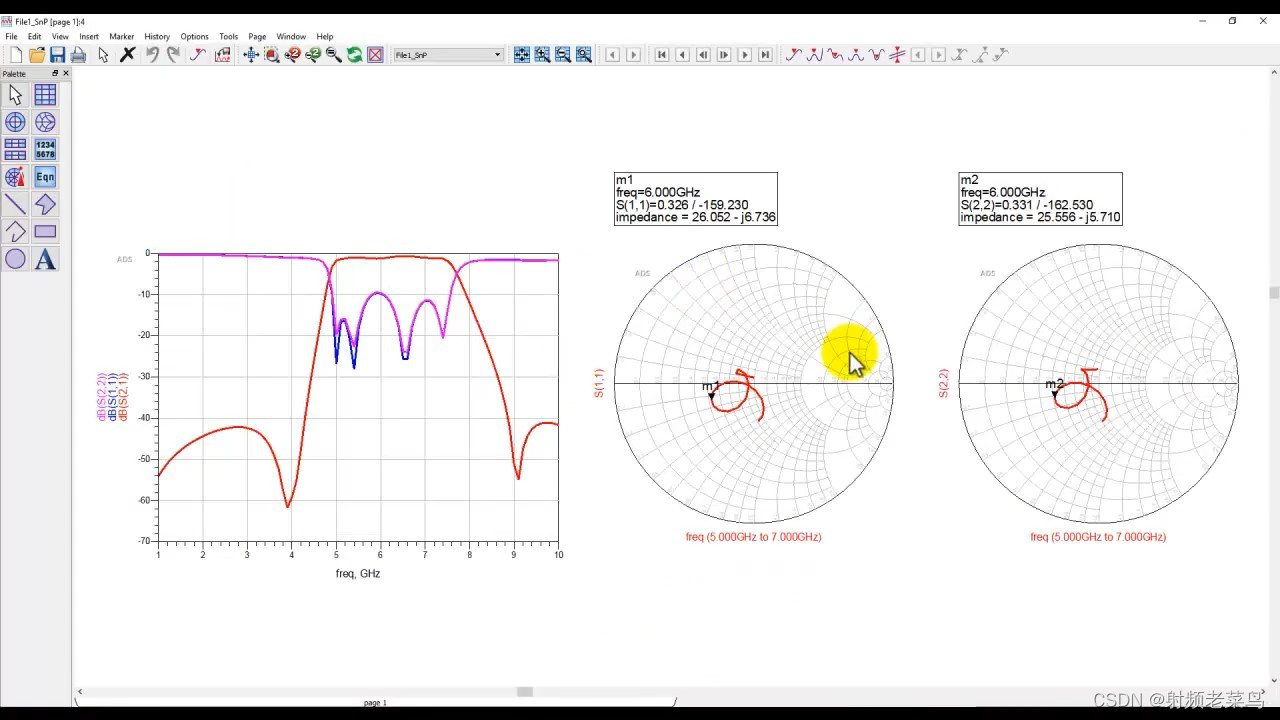Go to the last page
This screenshot has height=720, width=1280.
pos(765,55)
